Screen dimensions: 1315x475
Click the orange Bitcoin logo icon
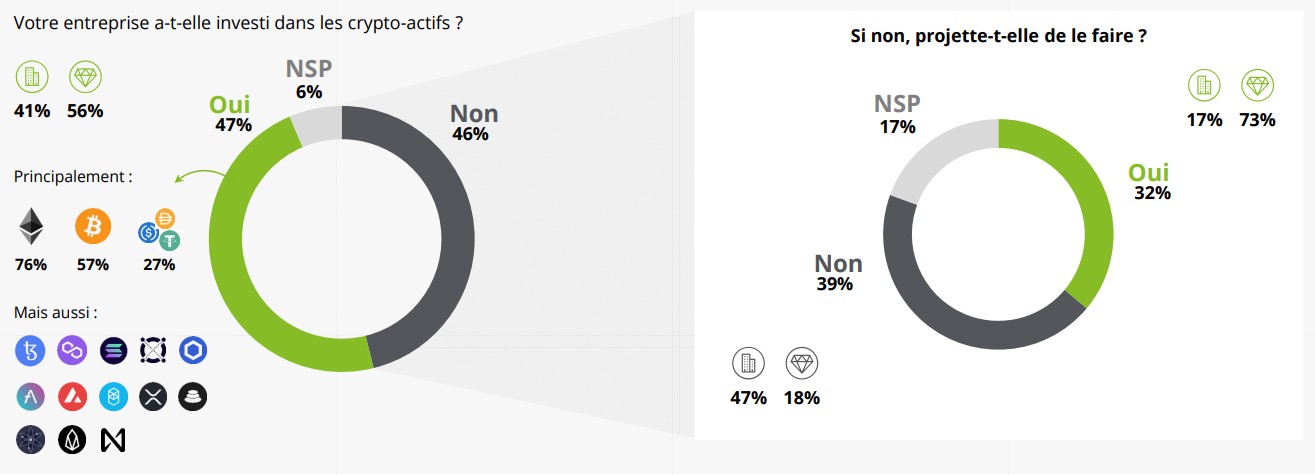click(93, 228)
